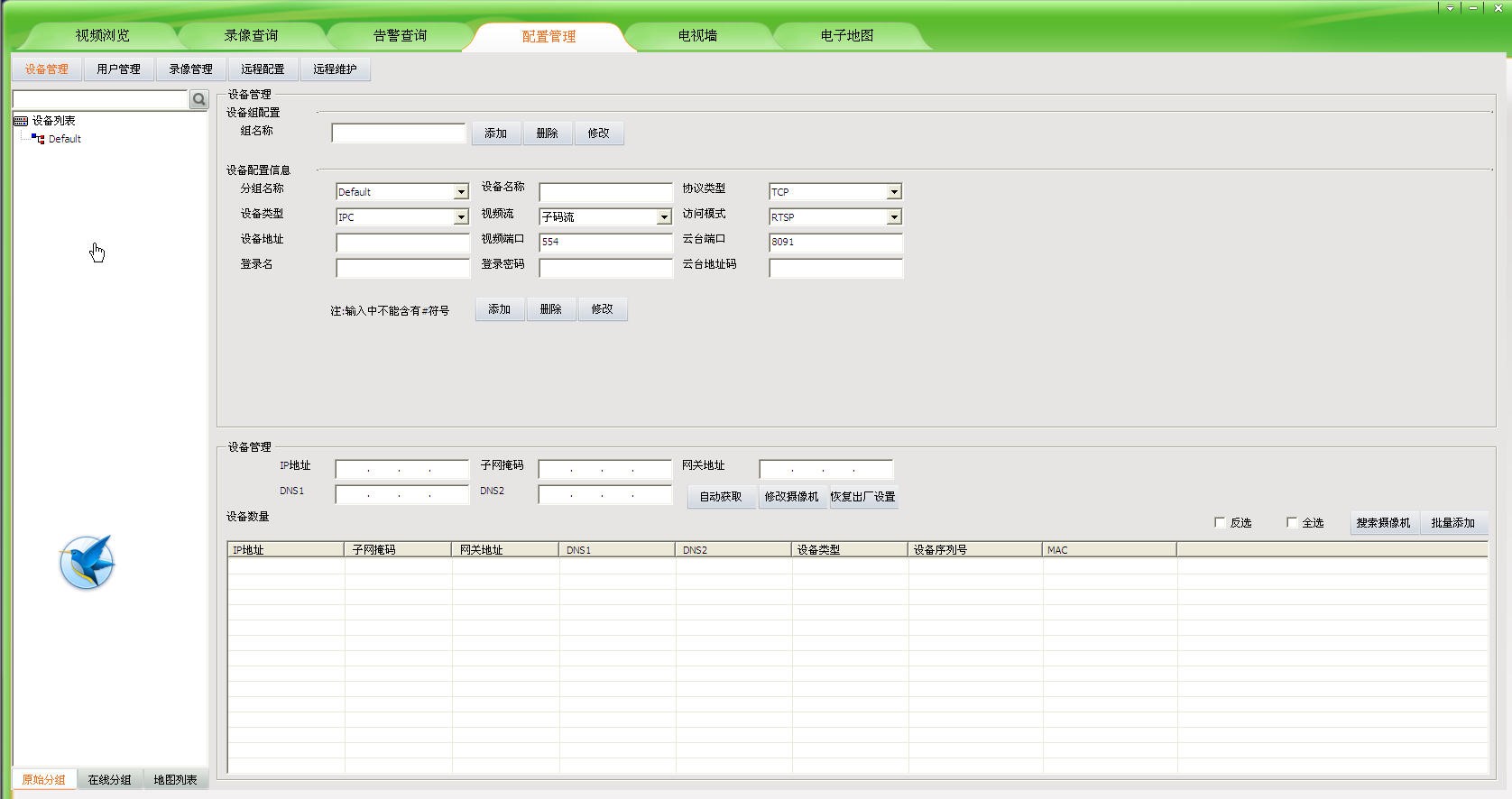Enable the 反选 checkbox
Screen dimensions: 1512x799
(x=1220, y=522)
